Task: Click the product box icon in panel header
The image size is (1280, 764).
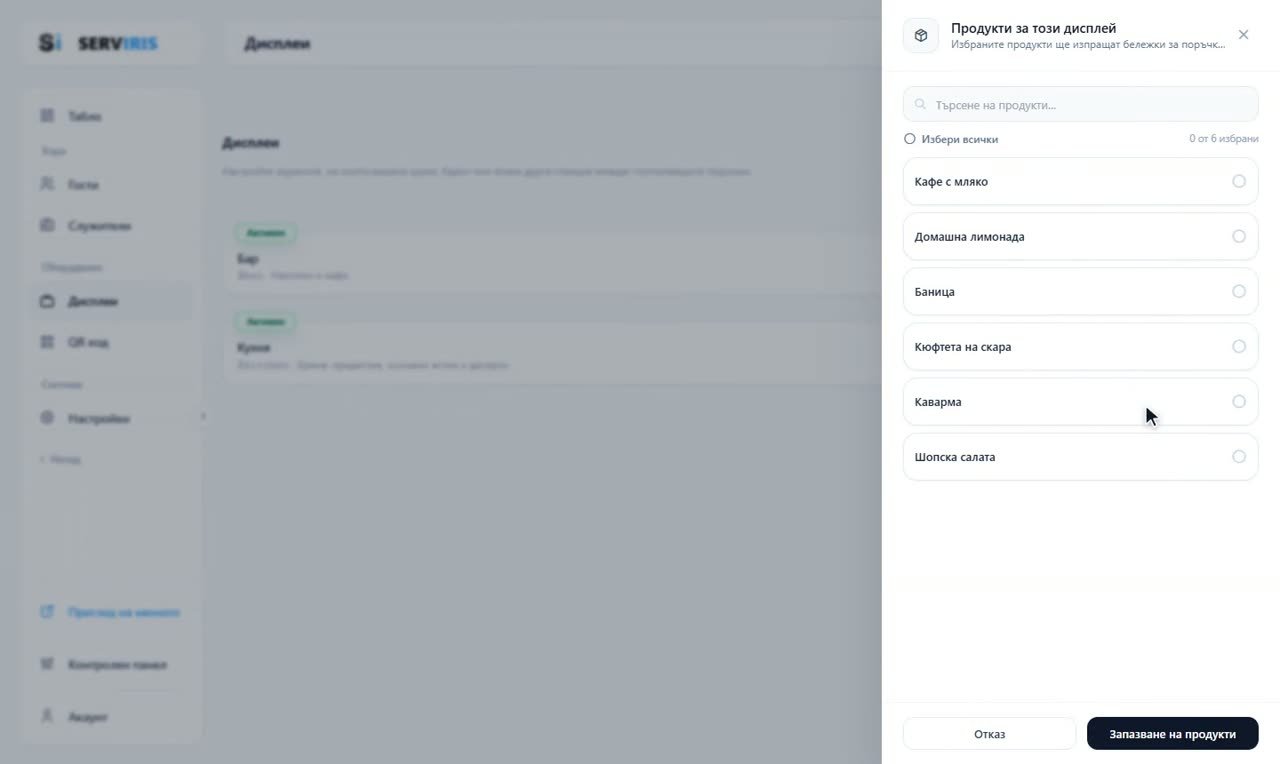Action: (921, 35)
